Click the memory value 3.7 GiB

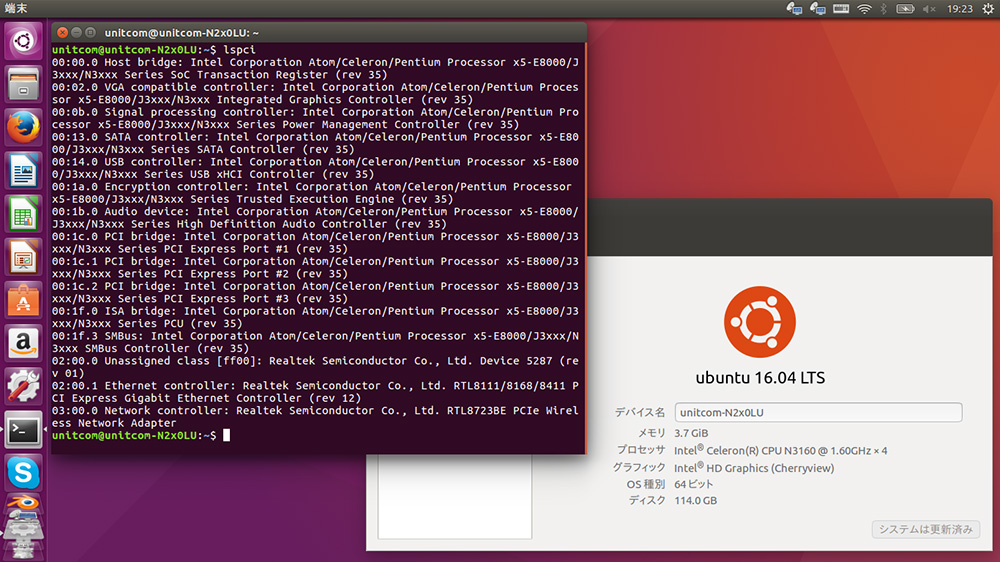click(691, 433)
